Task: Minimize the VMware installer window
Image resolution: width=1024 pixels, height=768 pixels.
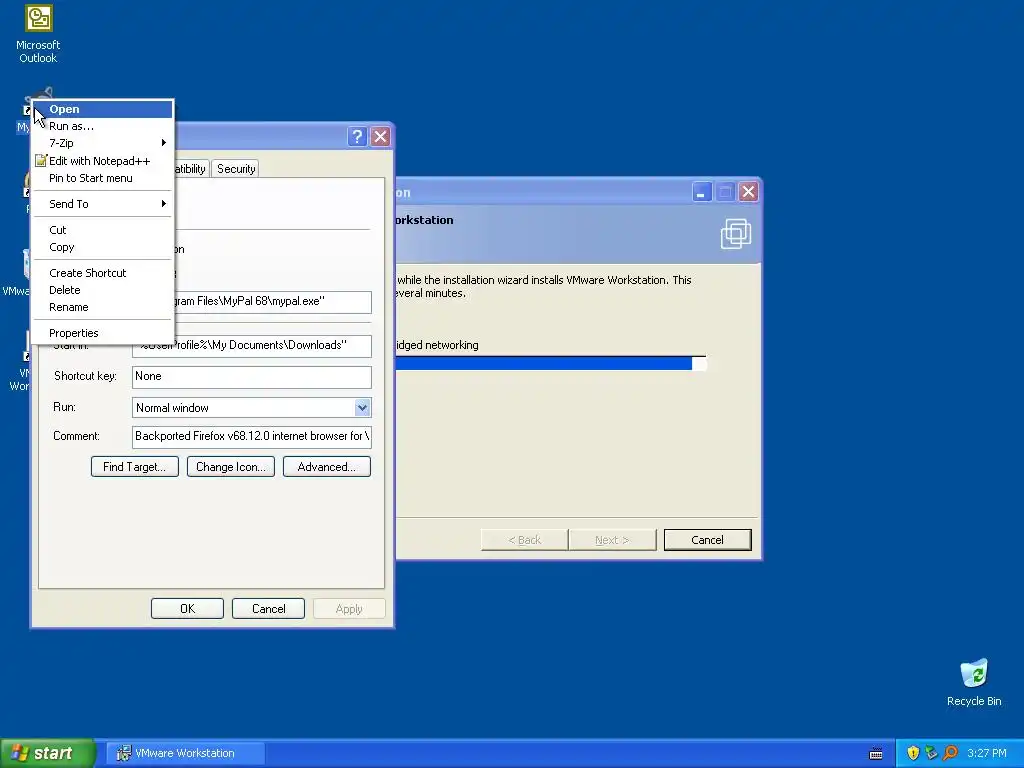Action: [702, 192]
